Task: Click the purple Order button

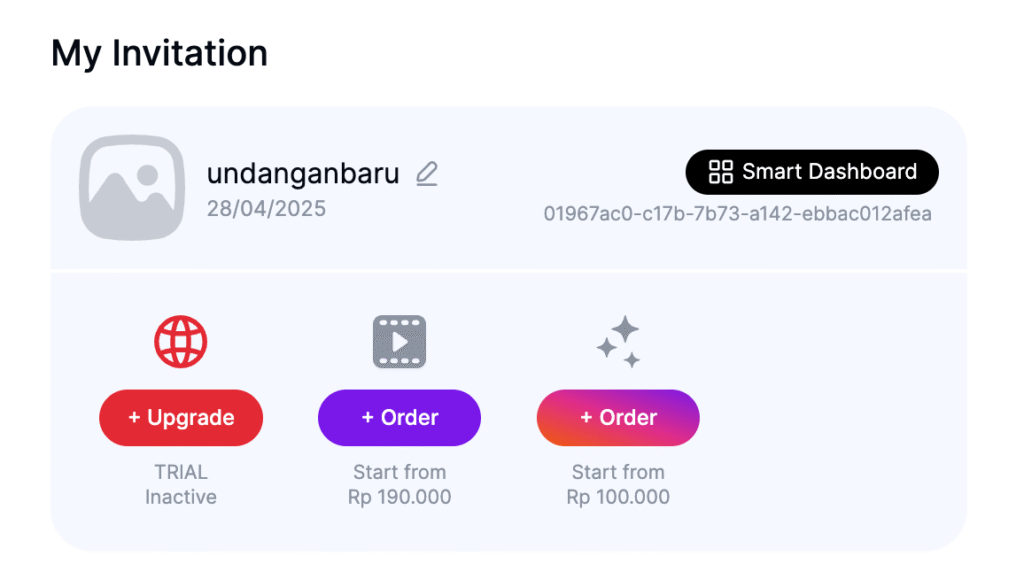Action: point(400,418)
